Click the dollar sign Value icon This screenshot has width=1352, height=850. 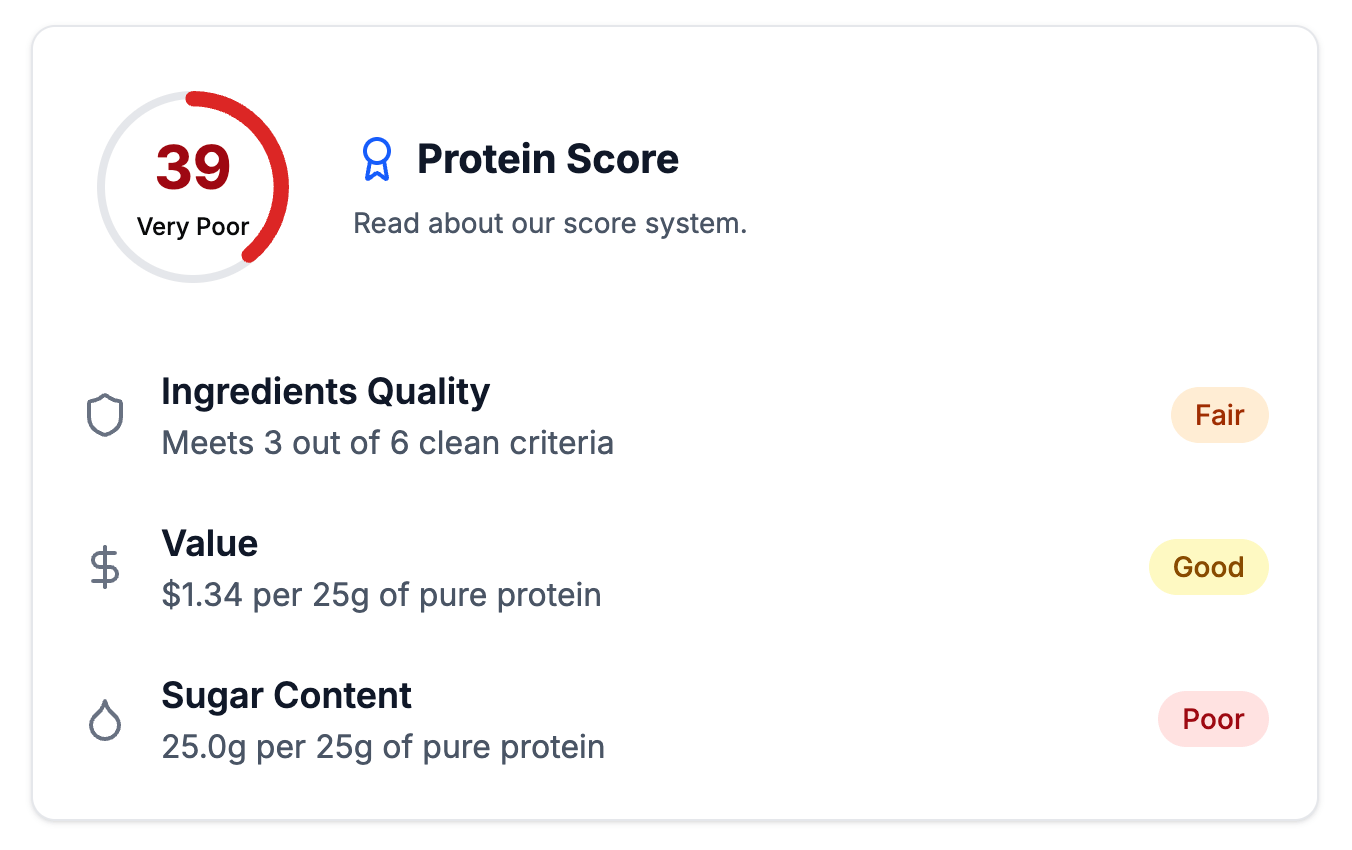tap(105, 568)
